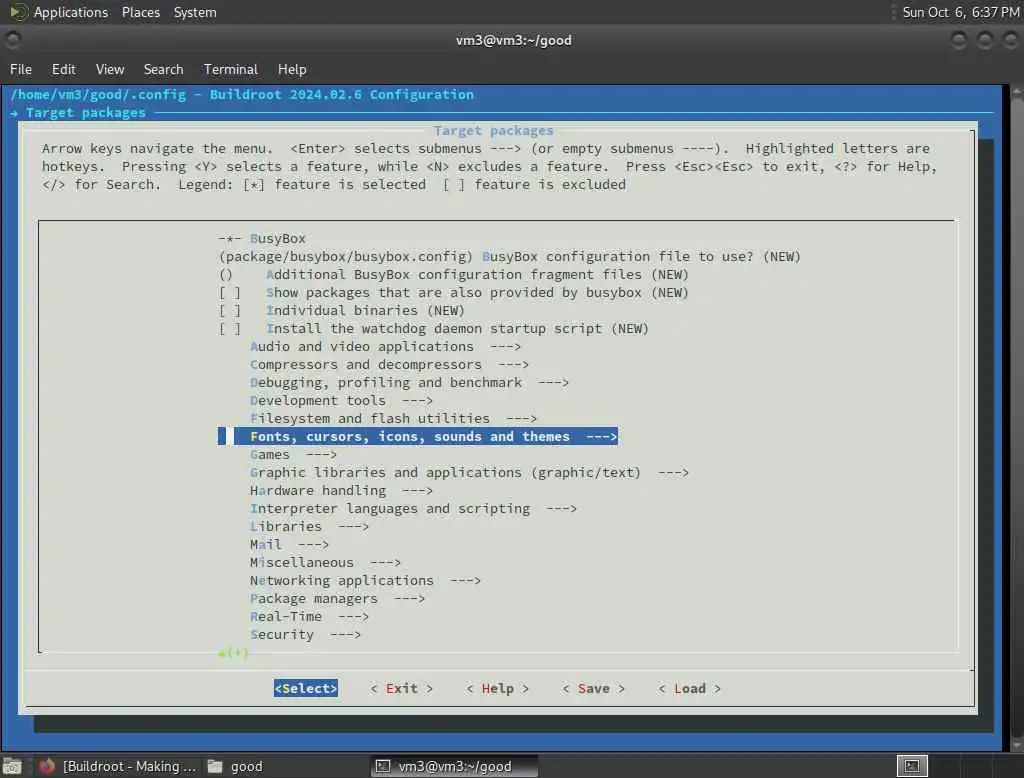Expand 'Hardware handling' submenu
The image size is (1024, 778).
coord(342,491)
